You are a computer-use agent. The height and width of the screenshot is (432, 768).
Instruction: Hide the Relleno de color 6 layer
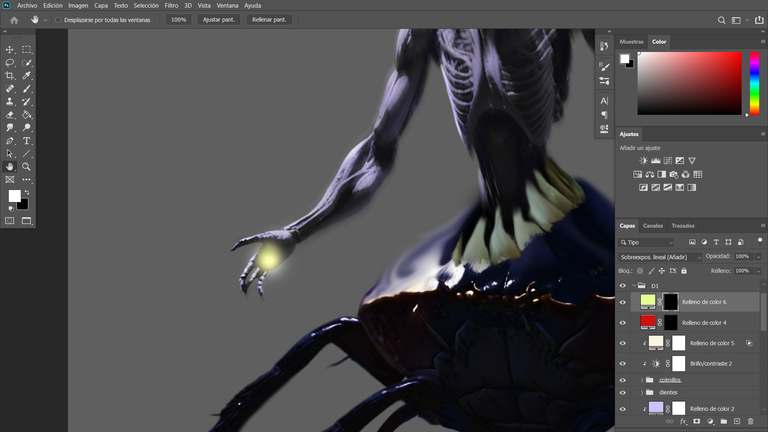[623, 302]
